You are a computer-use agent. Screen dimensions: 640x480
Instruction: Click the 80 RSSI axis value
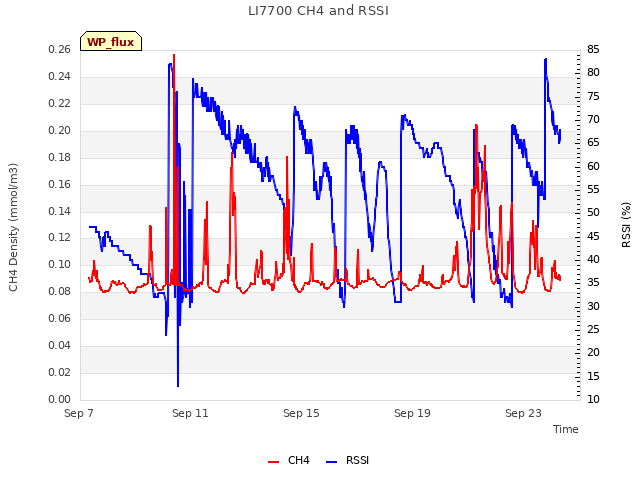tap(593, 72)
